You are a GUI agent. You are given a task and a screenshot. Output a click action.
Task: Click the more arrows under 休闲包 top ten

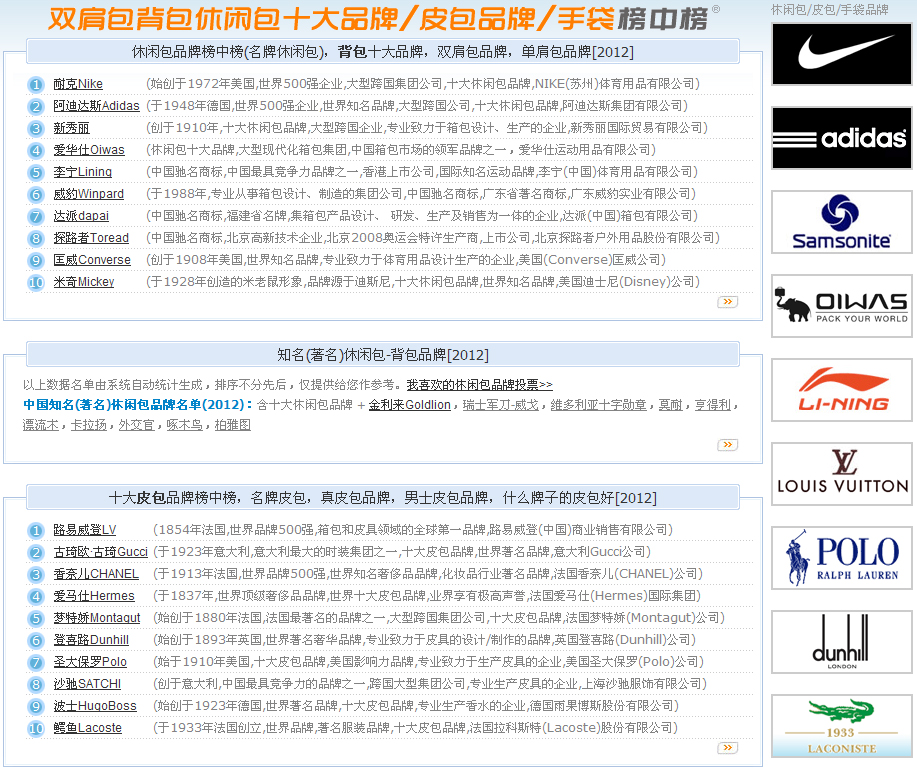(728, 302)
